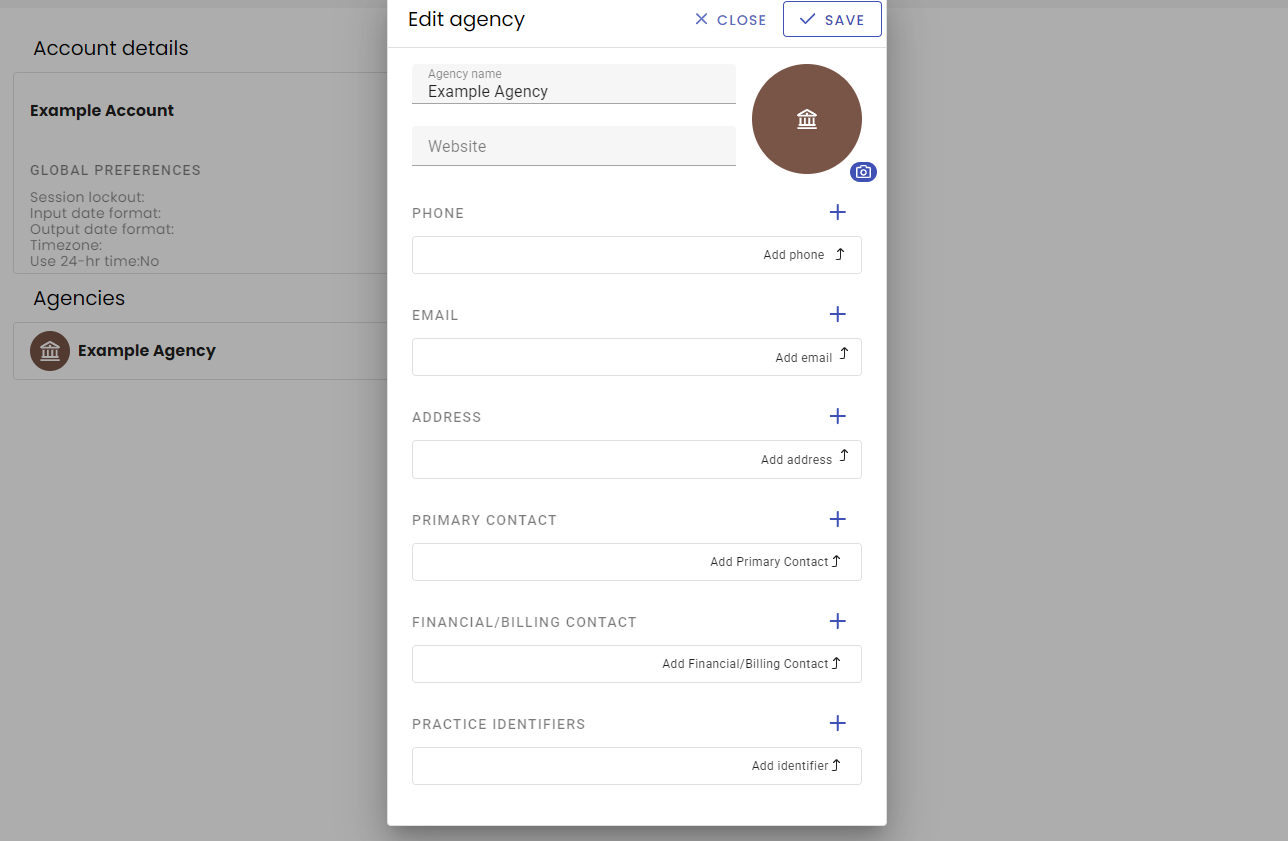Click the Example Agency bank icon in Agencies list
The width and height of the screenshot is (1288, 841).
point(50,351)
